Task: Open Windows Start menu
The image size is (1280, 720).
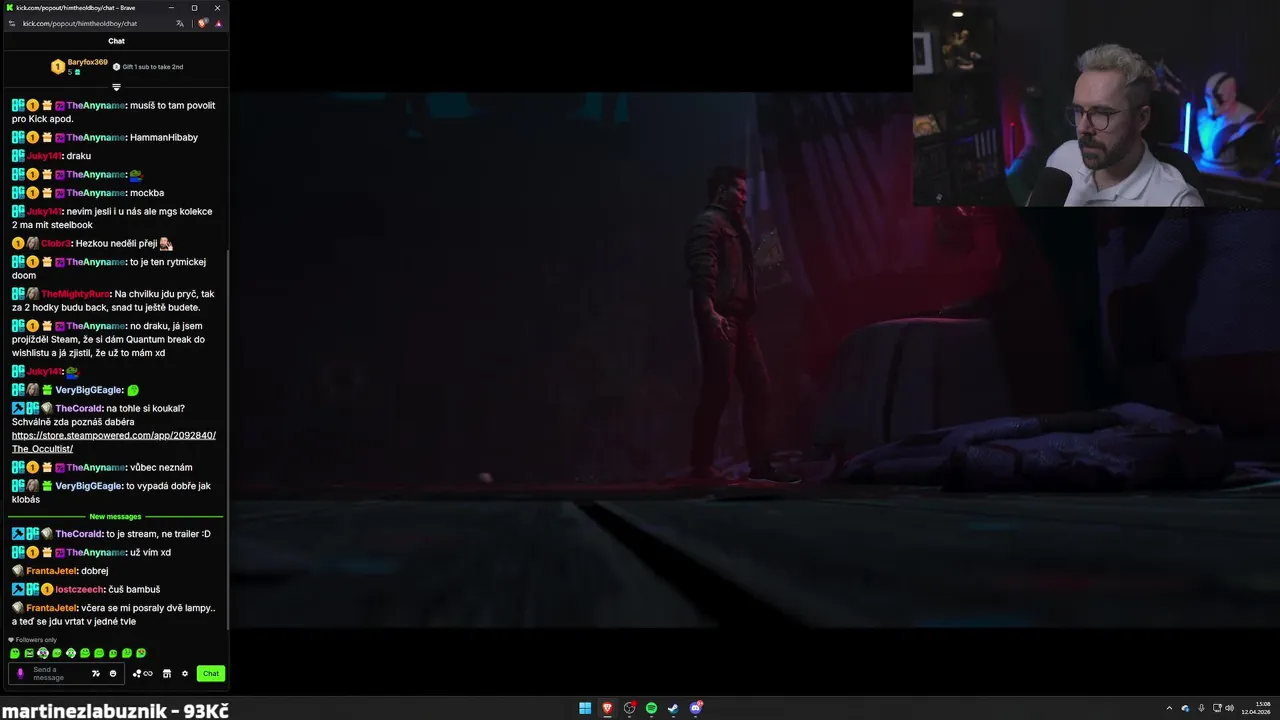Action: pos(585,708)
